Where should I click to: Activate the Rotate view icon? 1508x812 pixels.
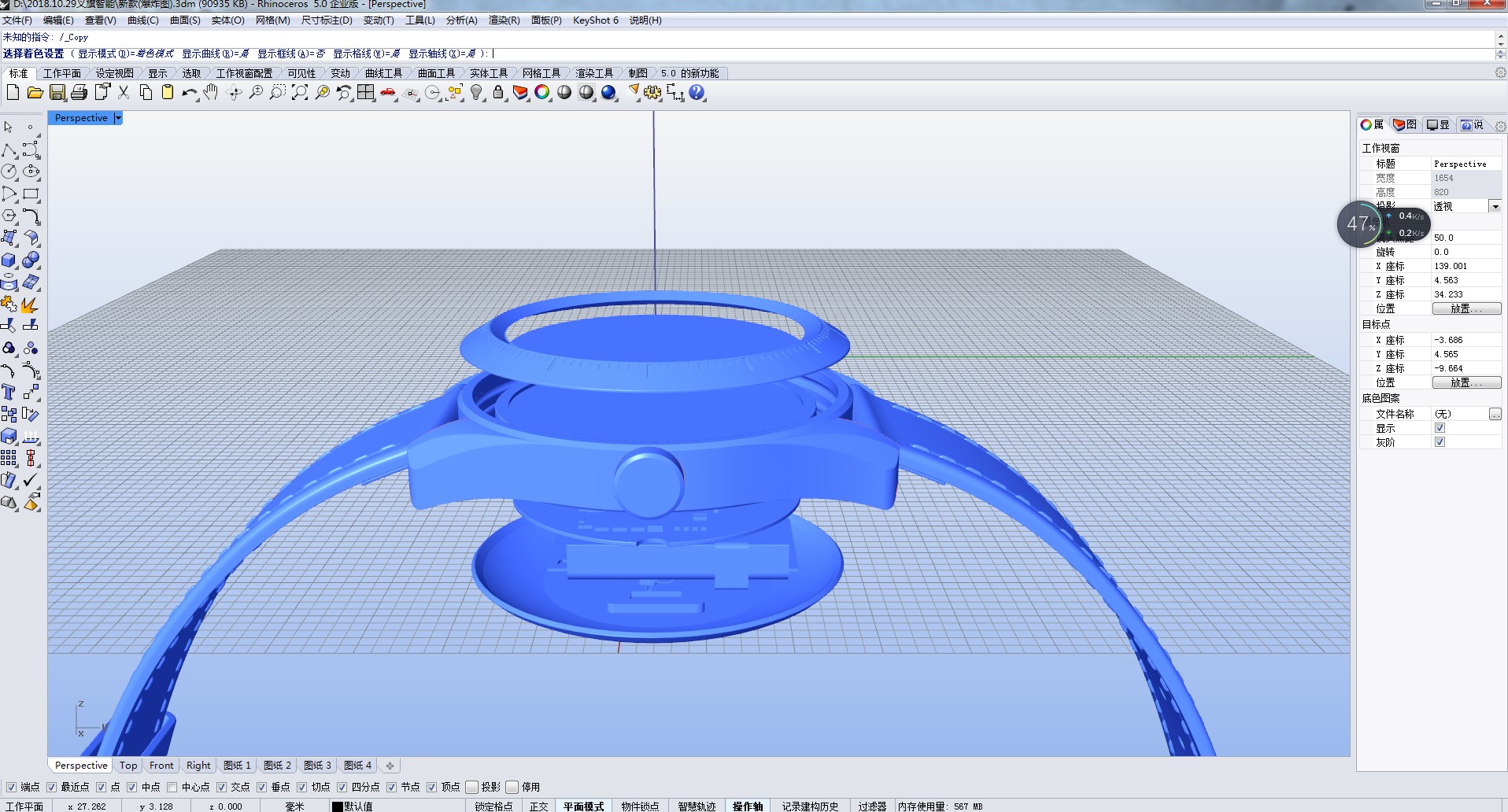click(x=233, y=92)
